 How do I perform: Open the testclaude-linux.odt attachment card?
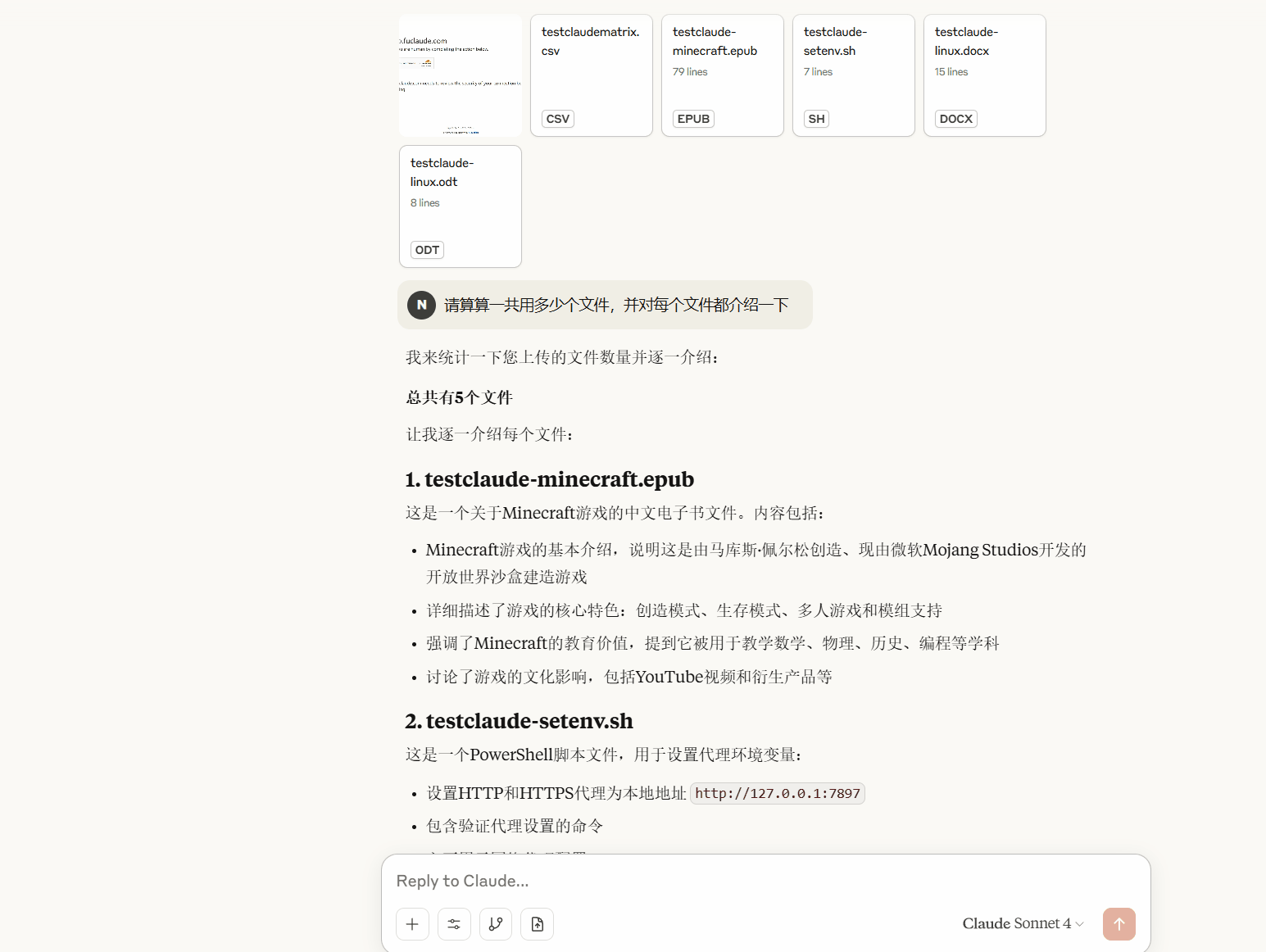click(x=461, y=206)
